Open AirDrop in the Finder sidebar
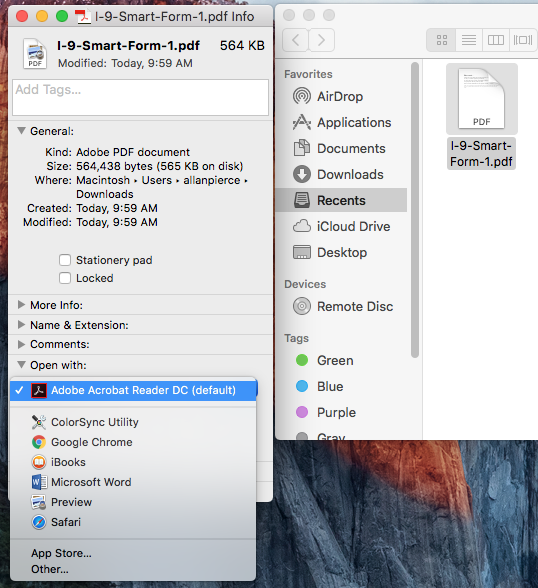Screen dimensions: 538x588 (341, 97)
